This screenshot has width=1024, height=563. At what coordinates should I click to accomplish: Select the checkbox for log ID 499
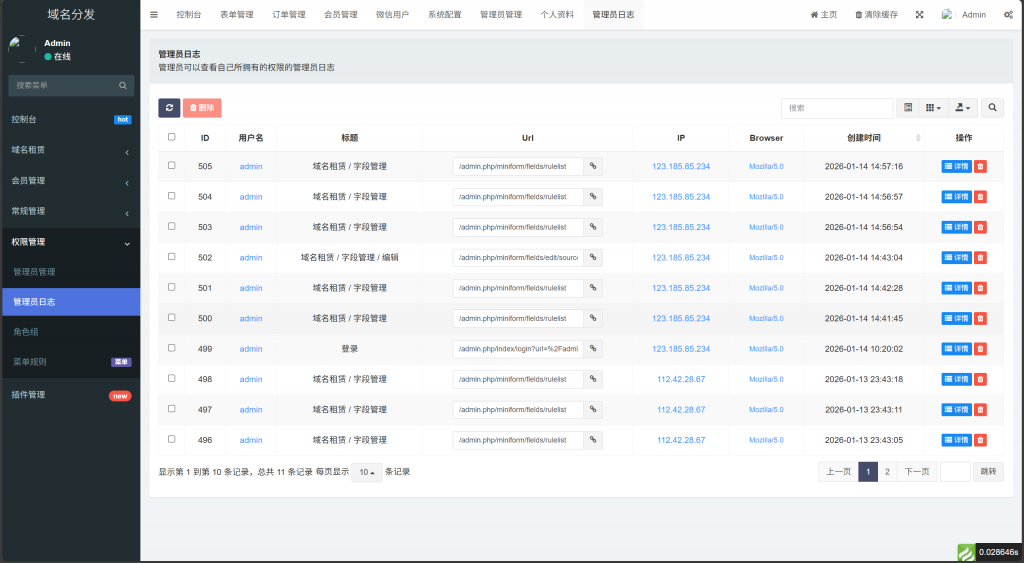coord(172,347)
